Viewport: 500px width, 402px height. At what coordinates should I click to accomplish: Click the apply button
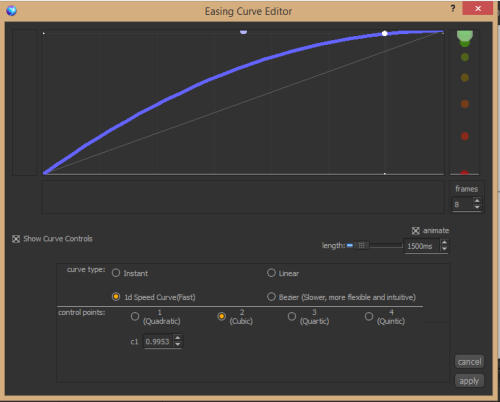(x=469, y=381)
